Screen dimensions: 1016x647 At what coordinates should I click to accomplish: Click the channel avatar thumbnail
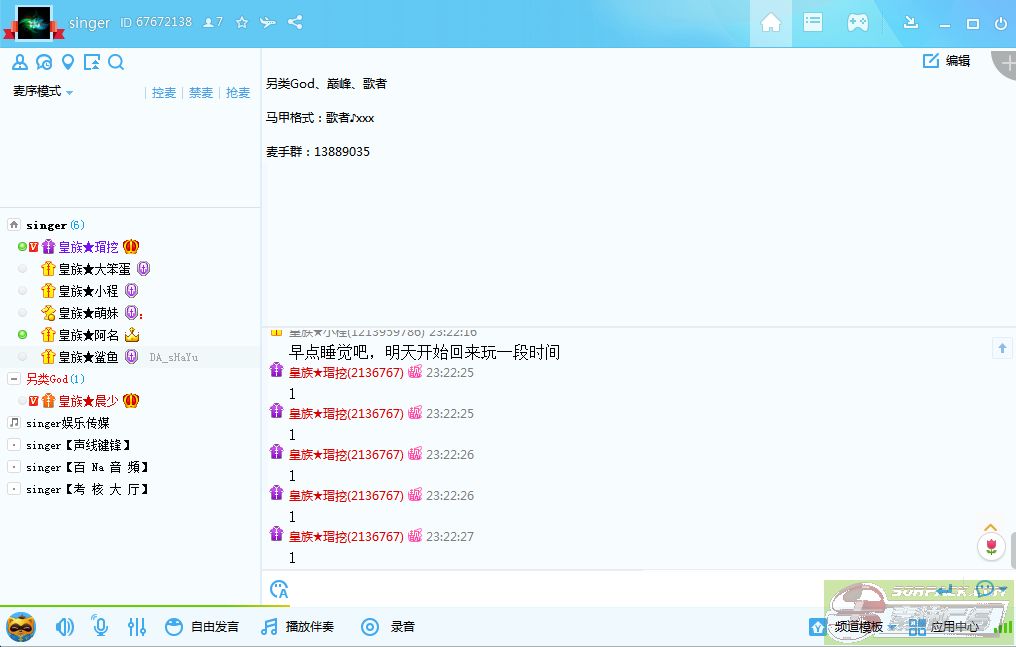coord(34,23)
